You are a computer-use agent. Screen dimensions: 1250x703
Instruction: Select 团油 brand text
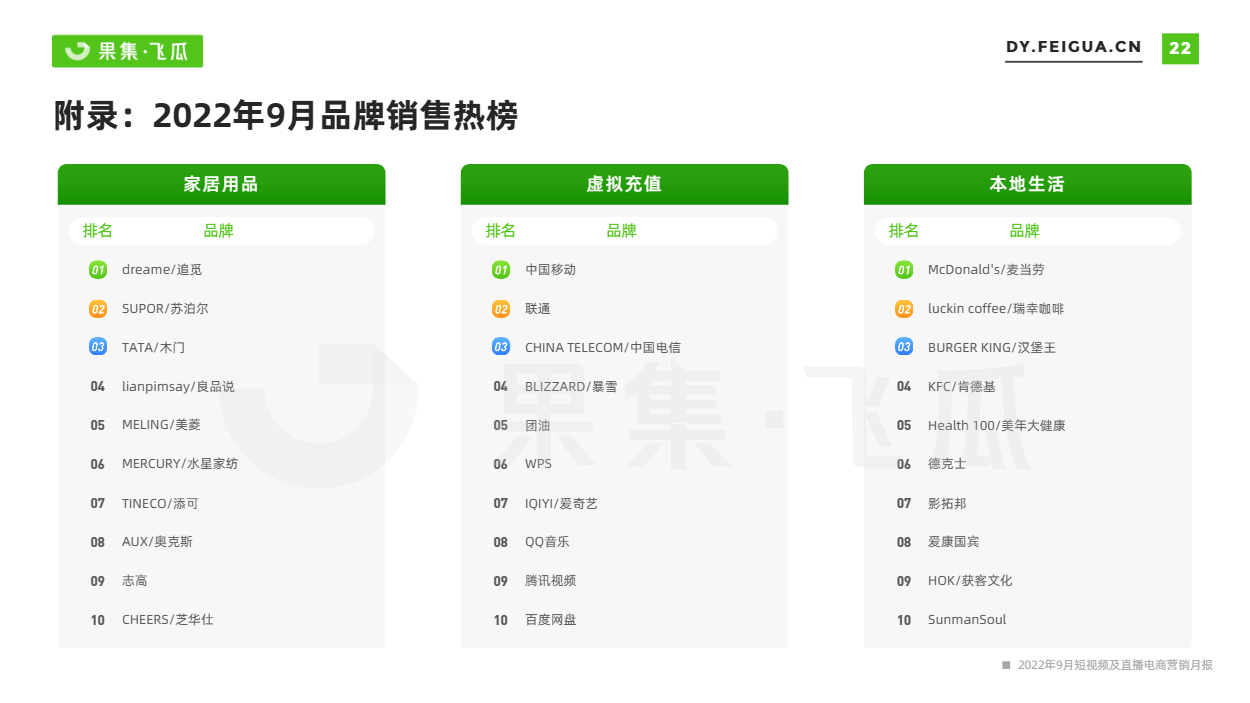click(538, 425)
